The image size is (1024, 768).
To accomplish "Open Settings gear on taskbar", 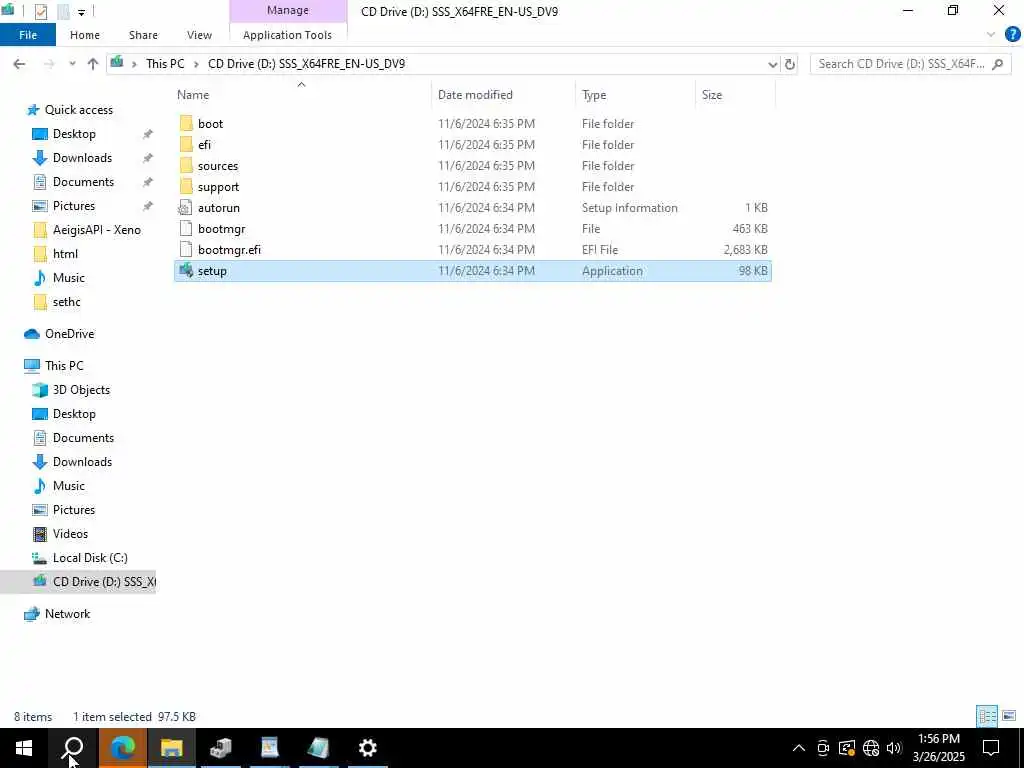I will tap(368, 748).
